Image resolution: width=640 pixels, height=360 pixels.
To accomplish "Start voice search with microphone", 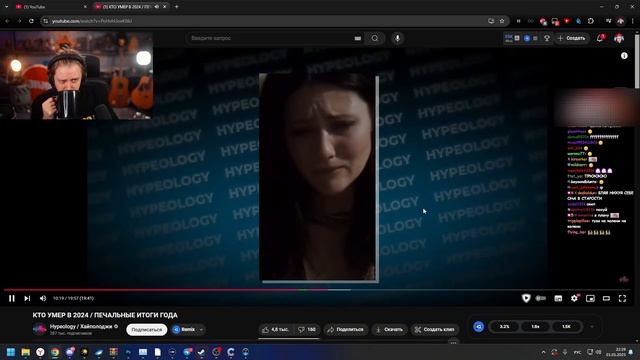I will (397, 38).
